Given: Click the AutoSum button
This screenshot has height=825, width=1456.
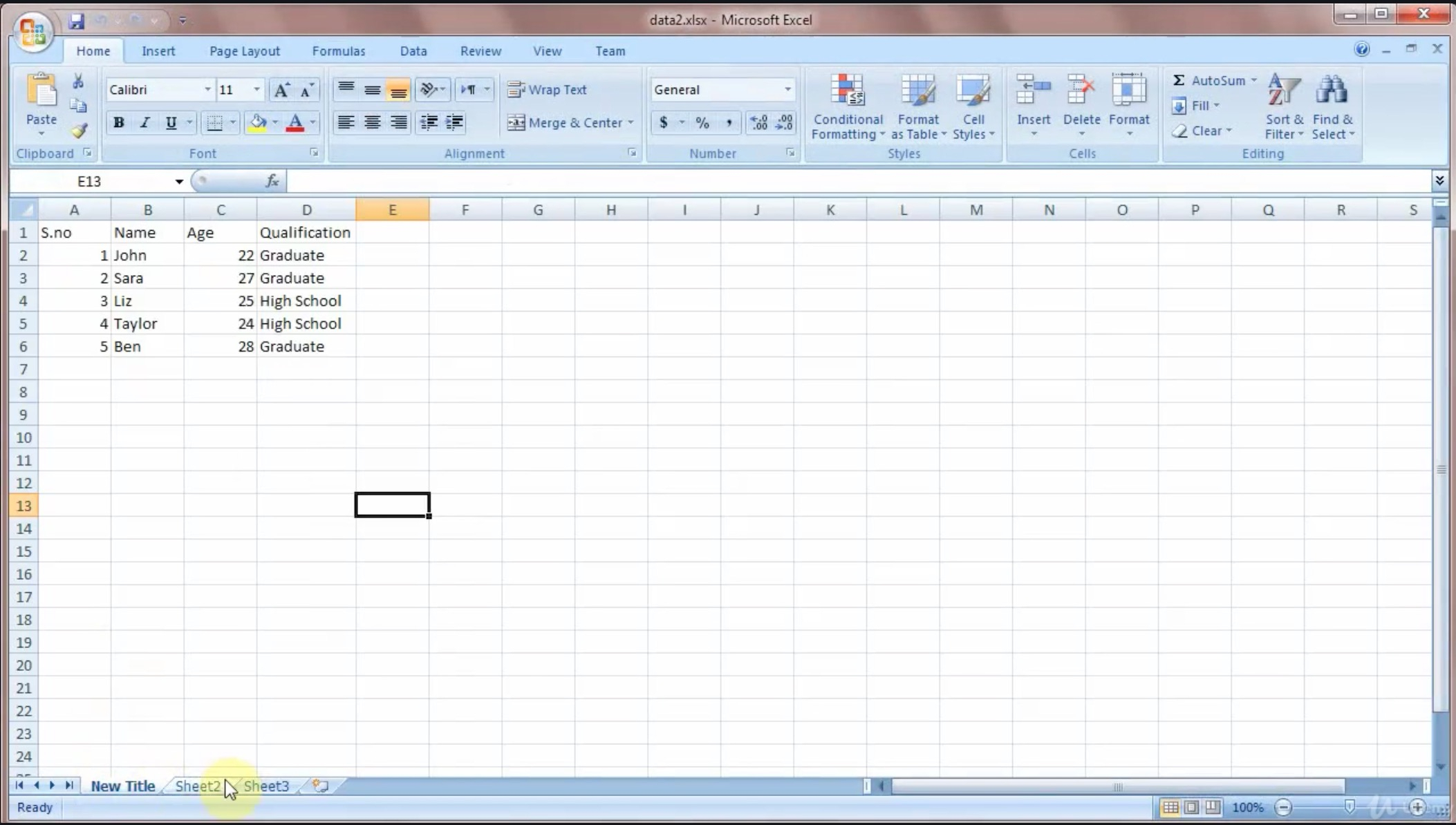Looking at the screenshot, I should (x=1210, y=81).
